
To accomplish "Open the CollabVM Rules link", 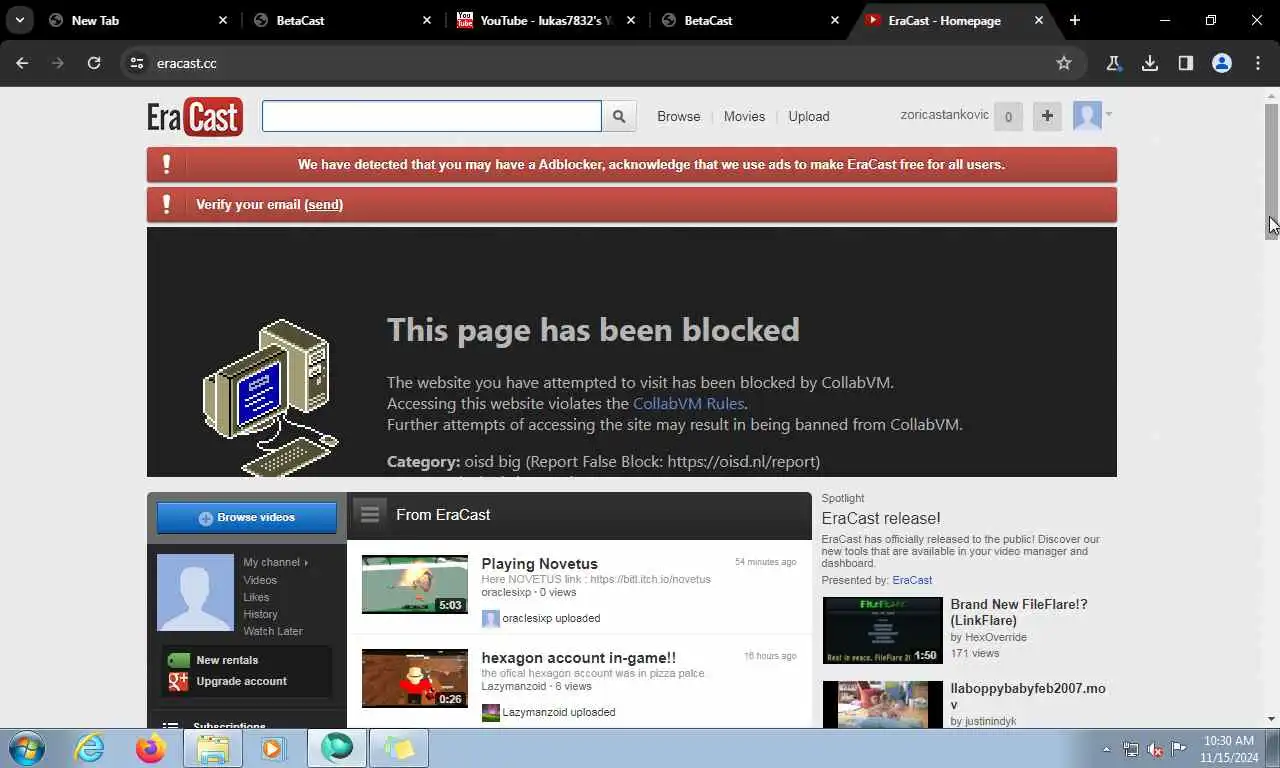I will click(689, 404).
